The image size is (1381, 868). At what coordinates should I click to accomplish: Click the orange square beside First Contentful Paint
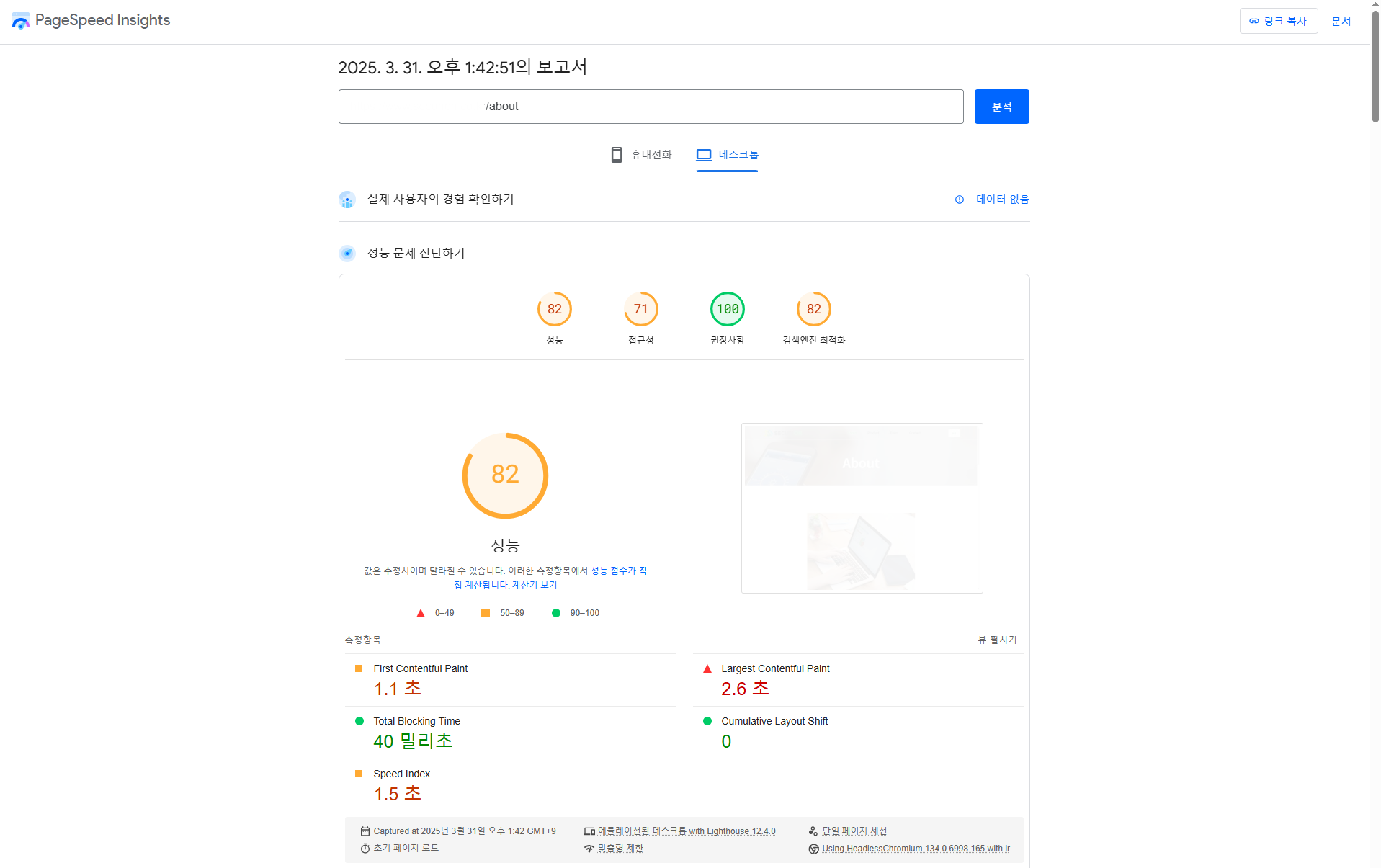tap(359, 668)
